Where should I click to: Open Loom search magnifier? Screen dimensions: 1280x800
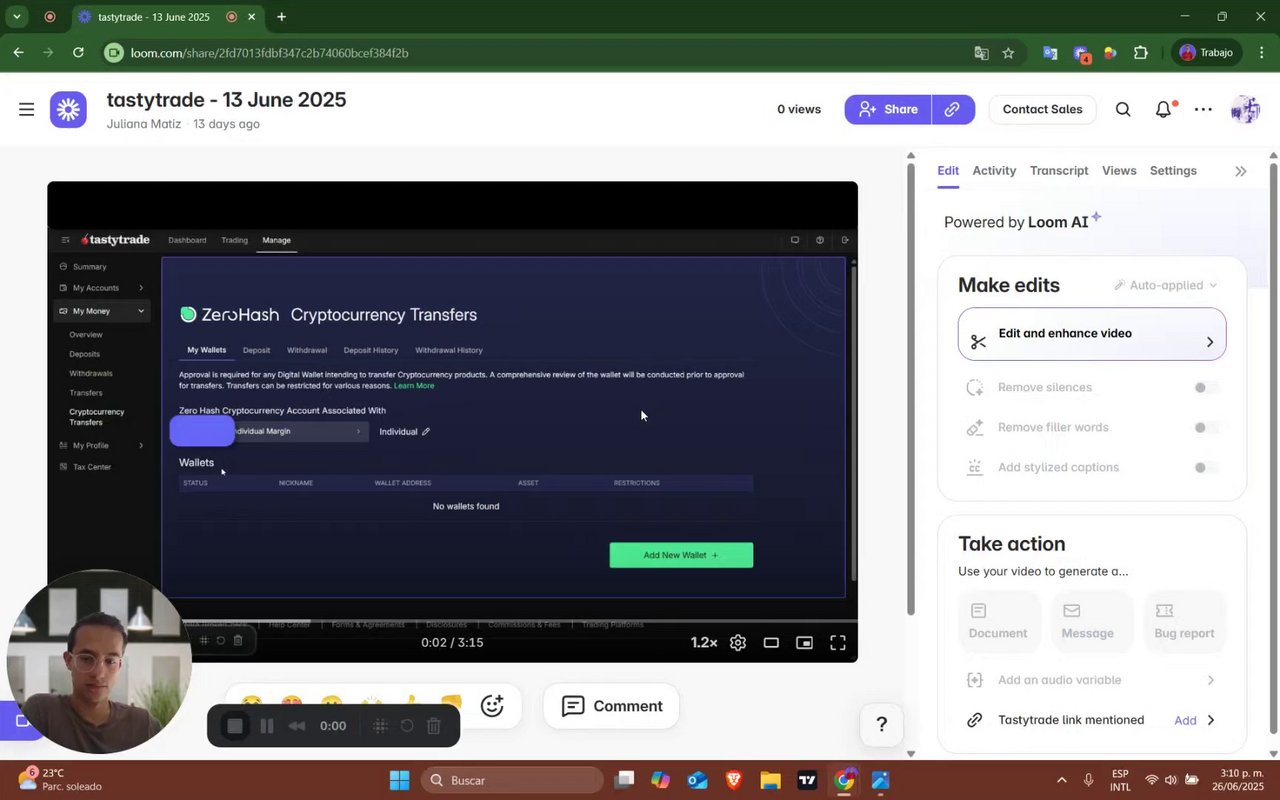click(1123, 109)
